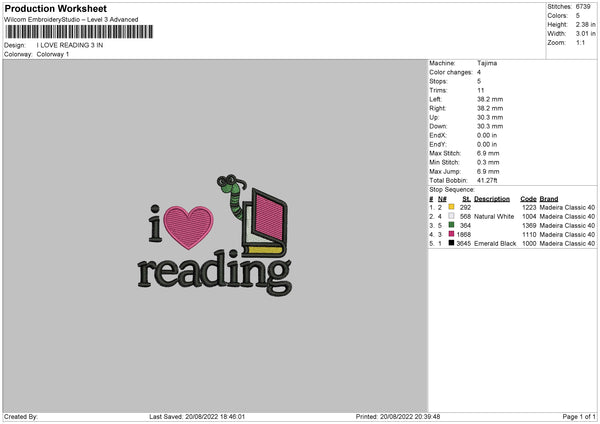Click the 'Brand' column header
The height and width of the screenshot is (424, 600).
pos(549,199)
